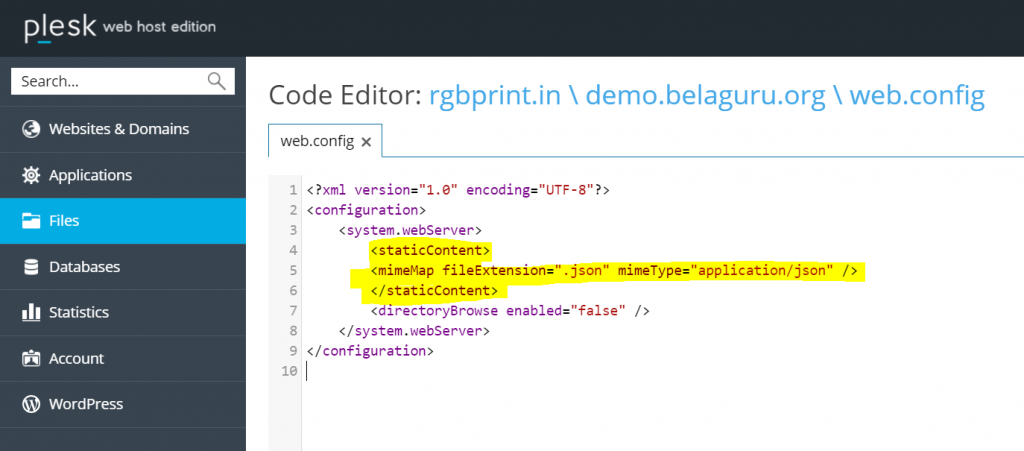
Task: Click the WordPress logo icon
Action: pyautogui.click(x=31, y=404)
